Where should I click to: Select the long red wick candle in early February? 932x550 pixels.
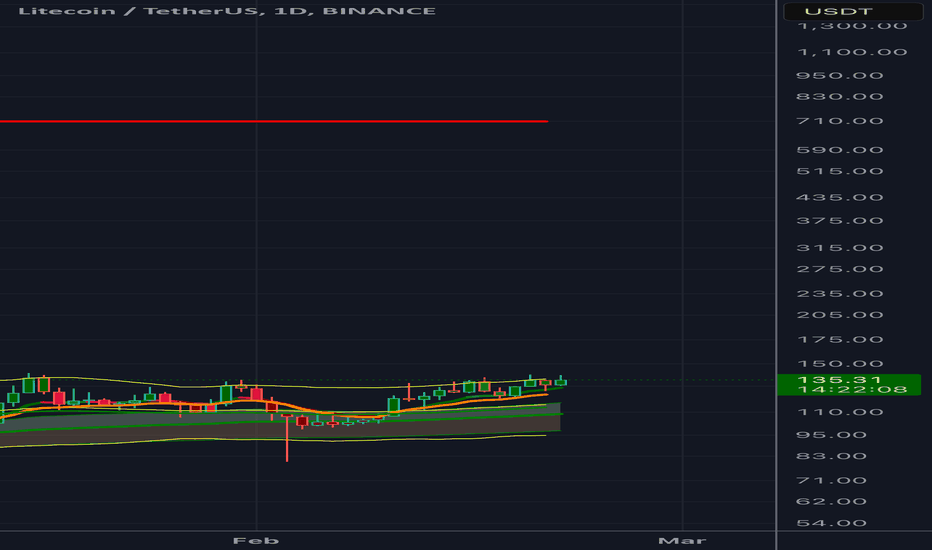(x=287, y=439)
